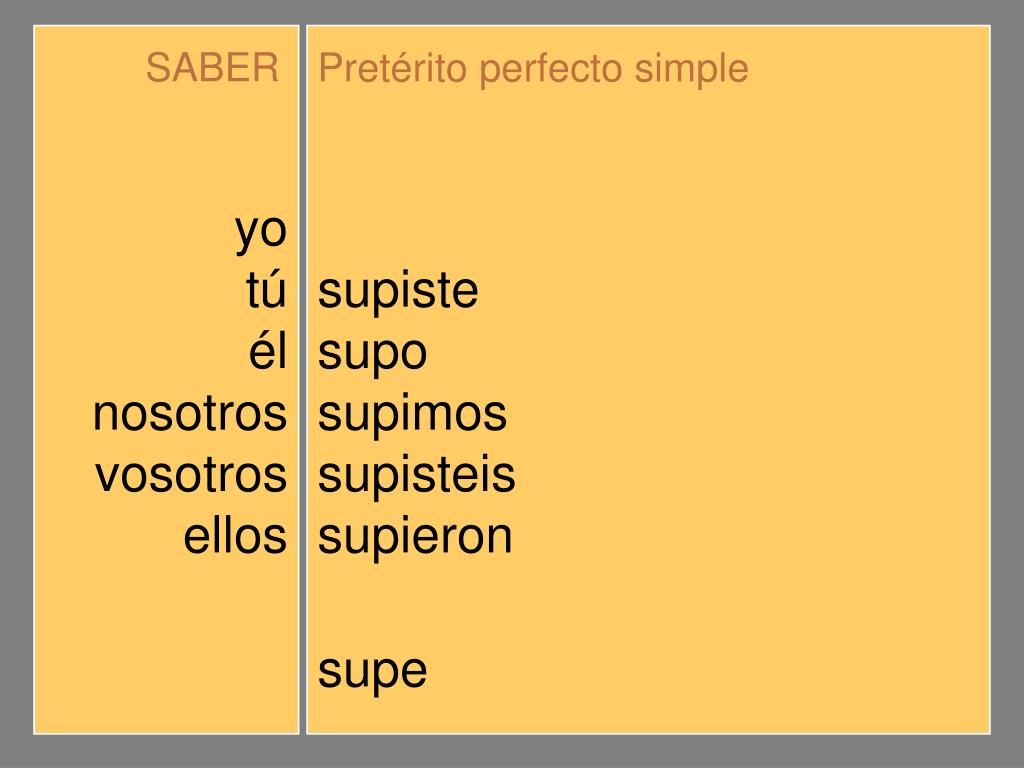Click the "SABER" verb heading
1024x768 pixels.
pos(213,69)
